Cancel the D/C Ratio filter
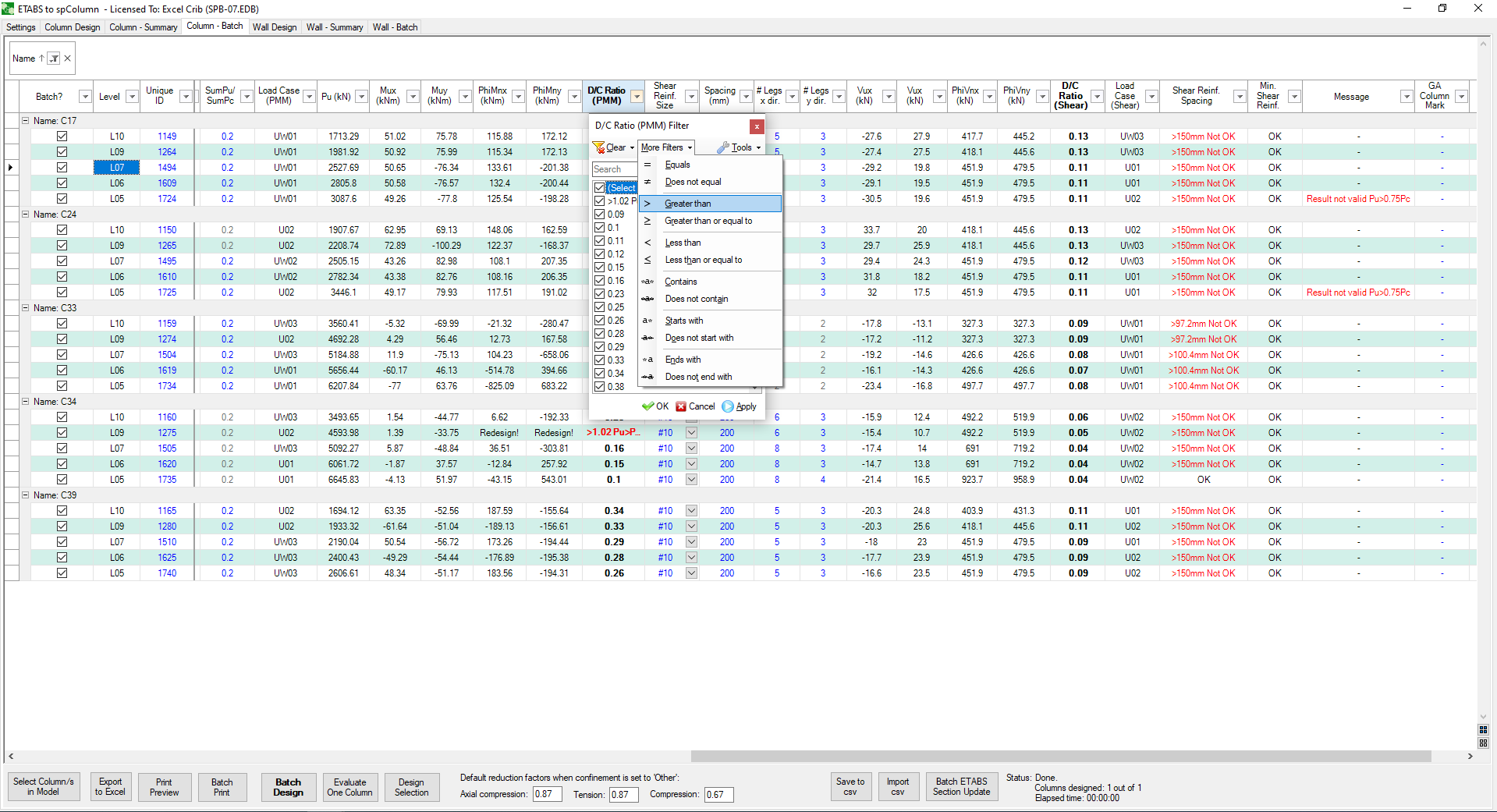 pos(695,406)
